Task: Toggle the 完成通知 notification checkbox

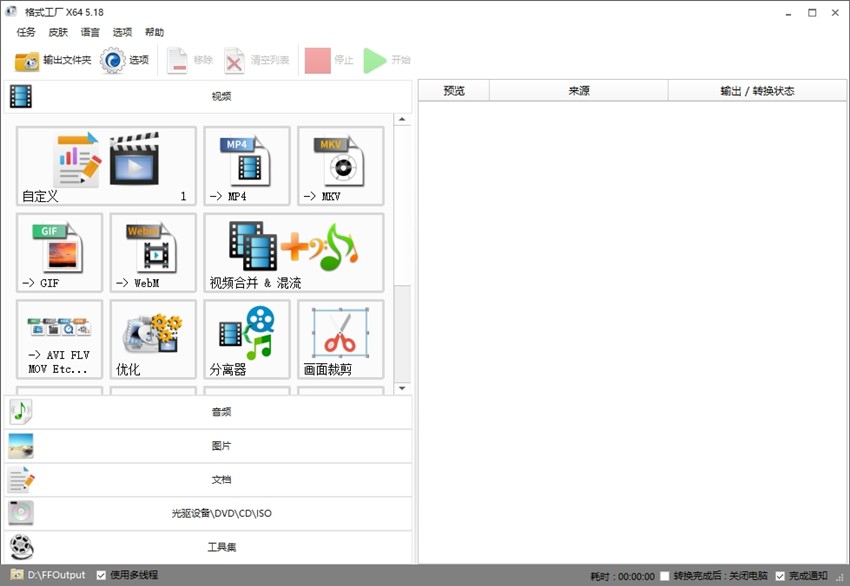Action: pyautogui.click(x=777, y=576)
